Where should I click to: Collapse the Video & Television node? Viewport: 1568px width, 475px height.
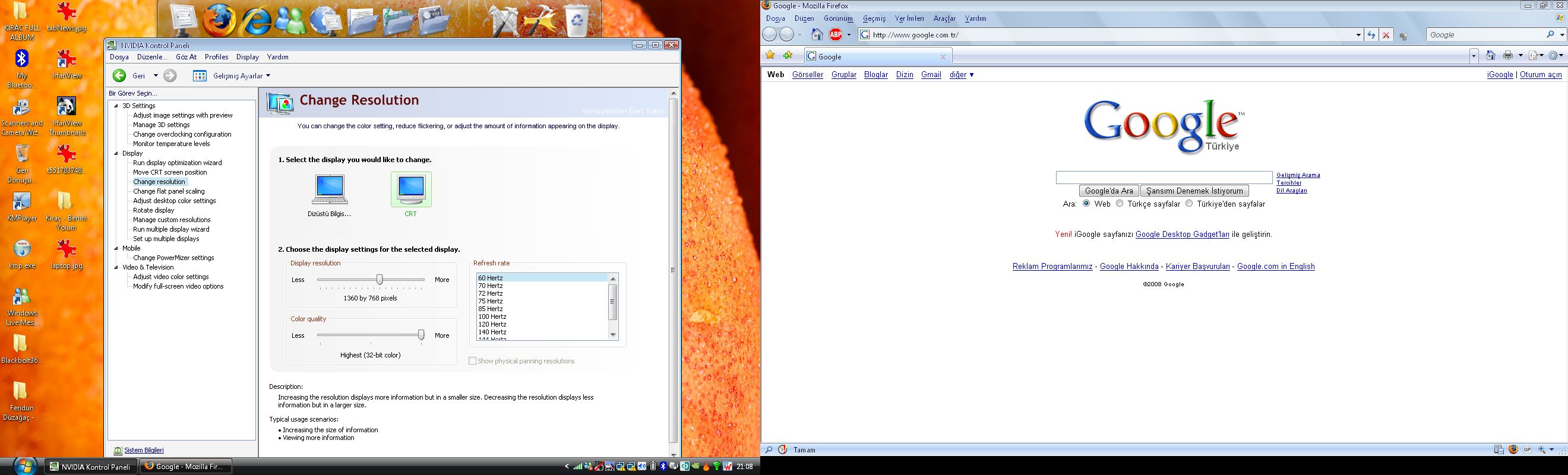pyautogui.click(x=116, y=267)
